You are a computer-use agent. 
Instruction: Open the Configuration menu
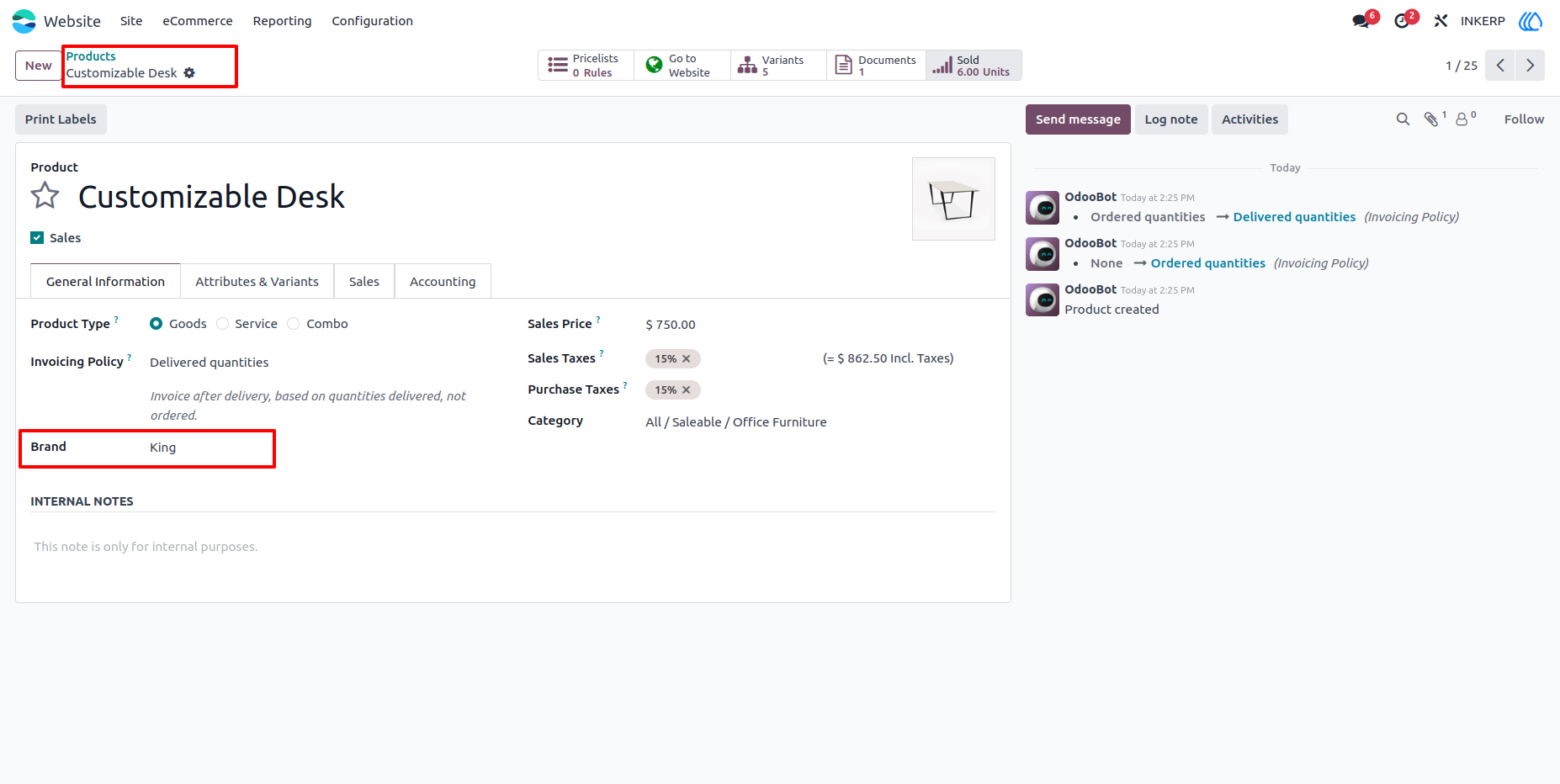click(x=372, y=21)
